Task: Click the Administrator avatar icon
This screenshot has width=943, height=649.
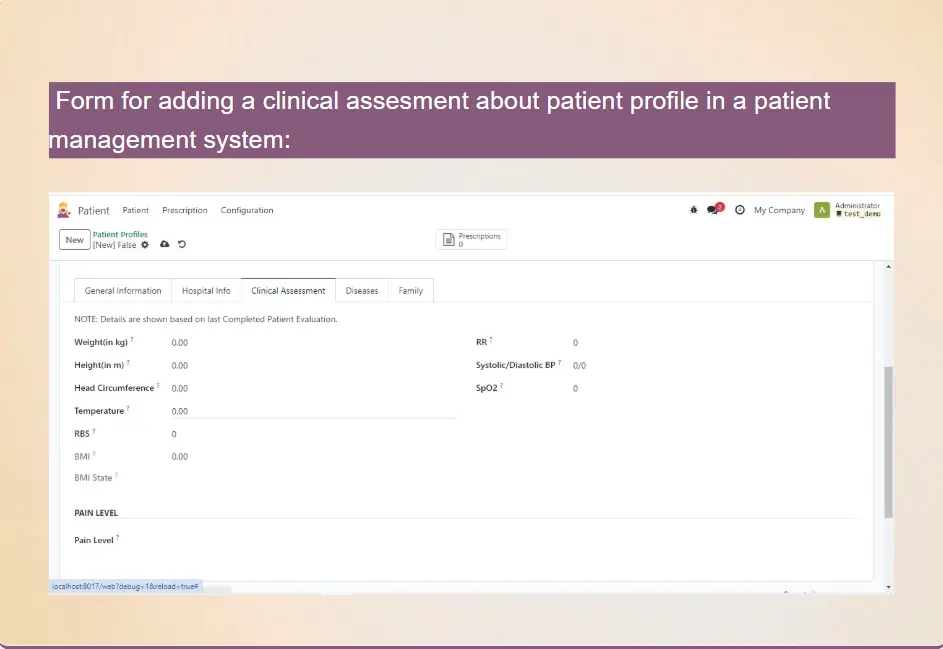Action: pyautogui.click(x=822, y=210)
